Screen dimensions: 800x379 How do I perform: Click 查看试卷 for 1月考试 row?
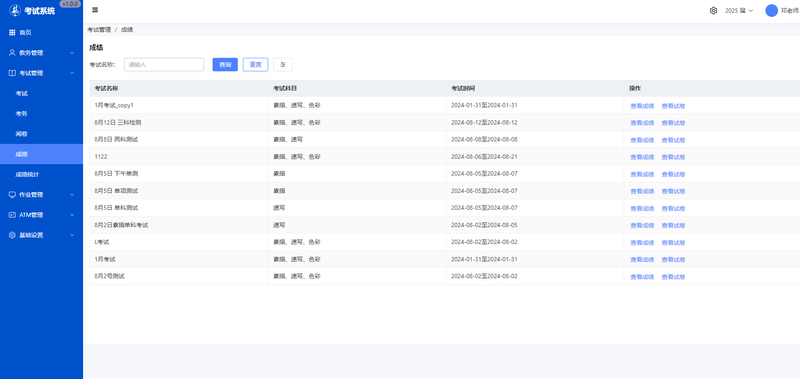[673, 260]
